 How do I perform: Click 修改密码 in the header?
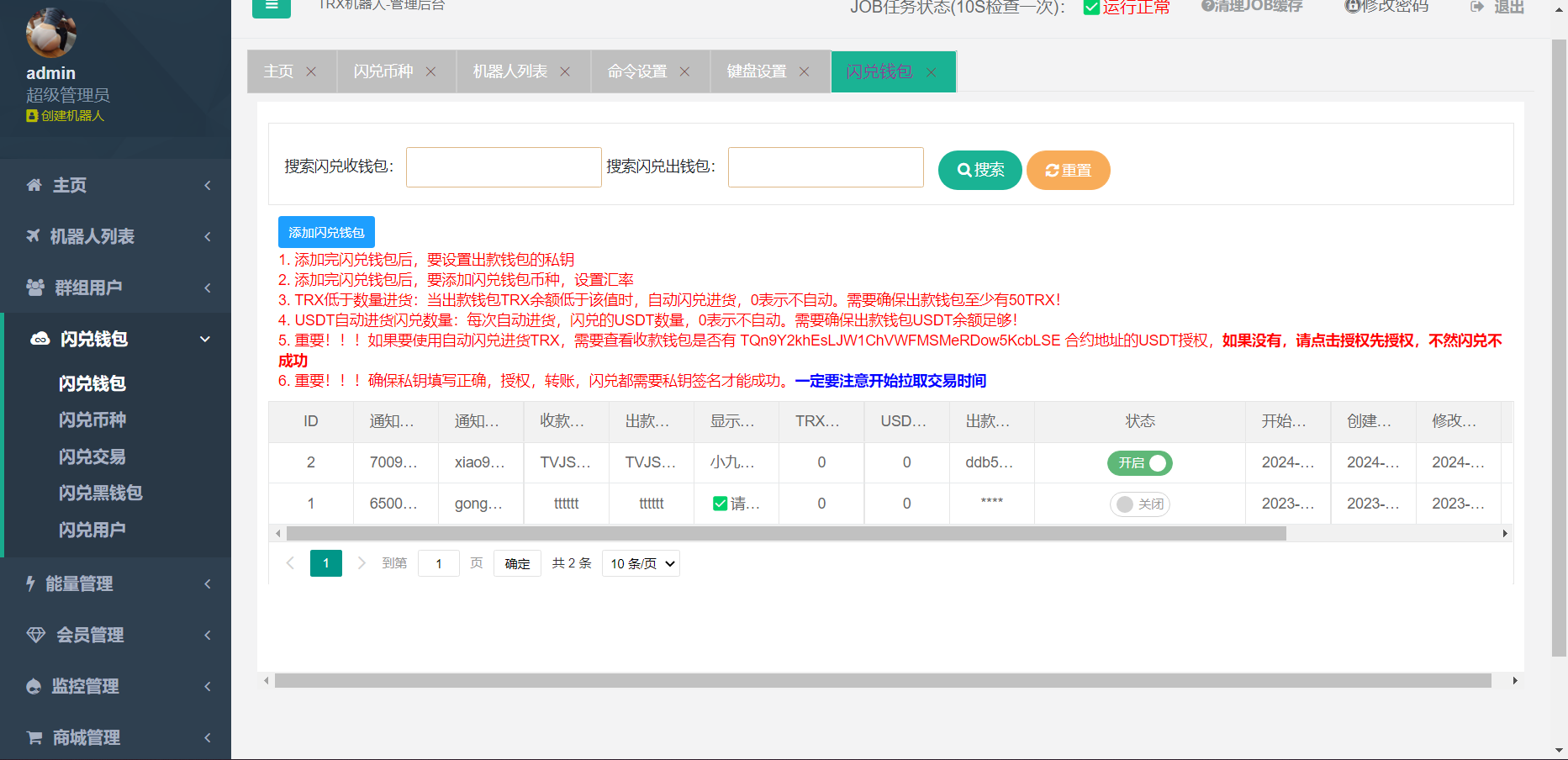coord(1386,7)
